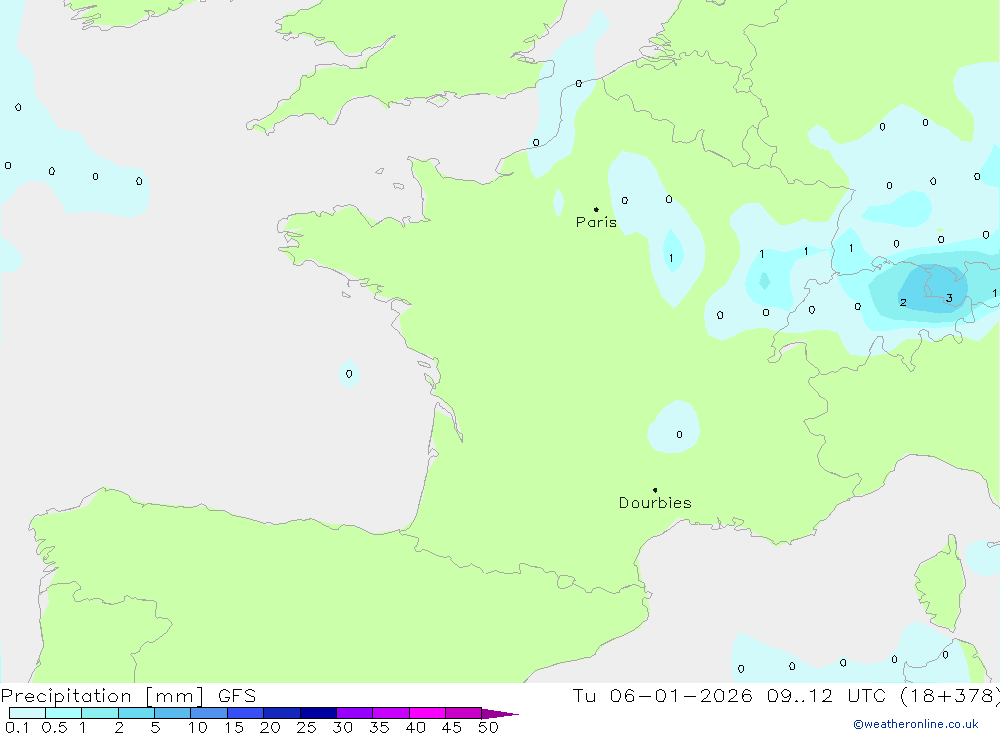This screenshot has height=733, width=1000.
Task: Click the Paris location dot marker
Action: point(596,209)
